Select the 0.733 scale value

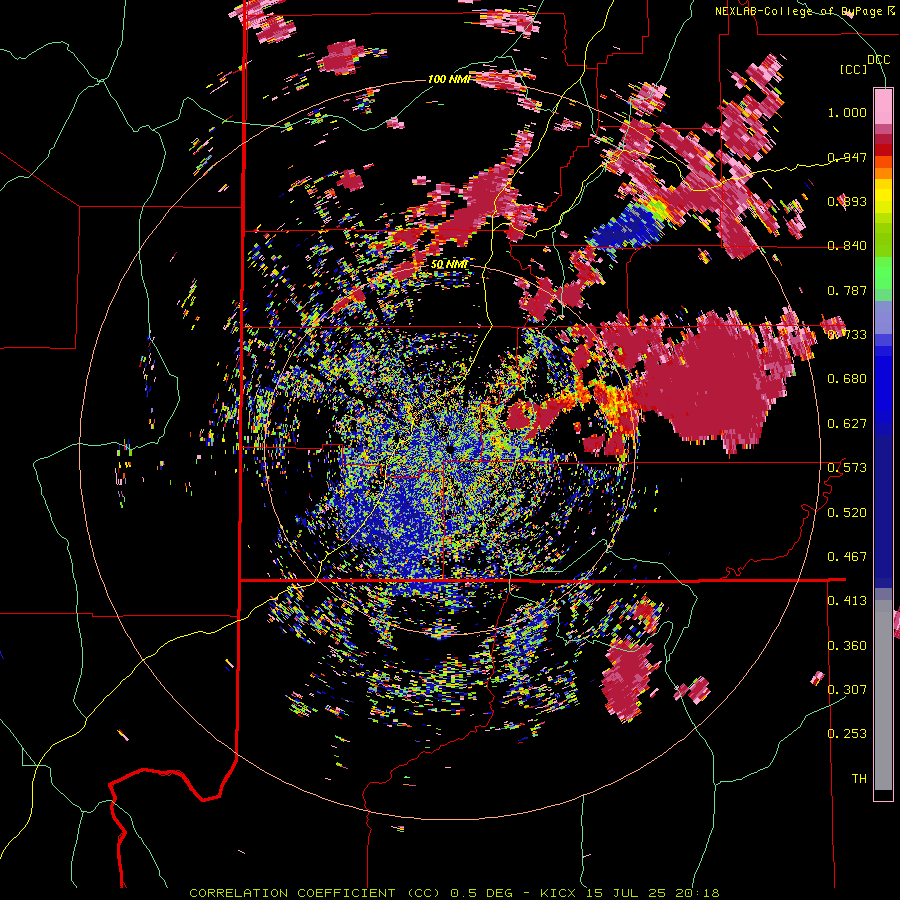point(847,335)
